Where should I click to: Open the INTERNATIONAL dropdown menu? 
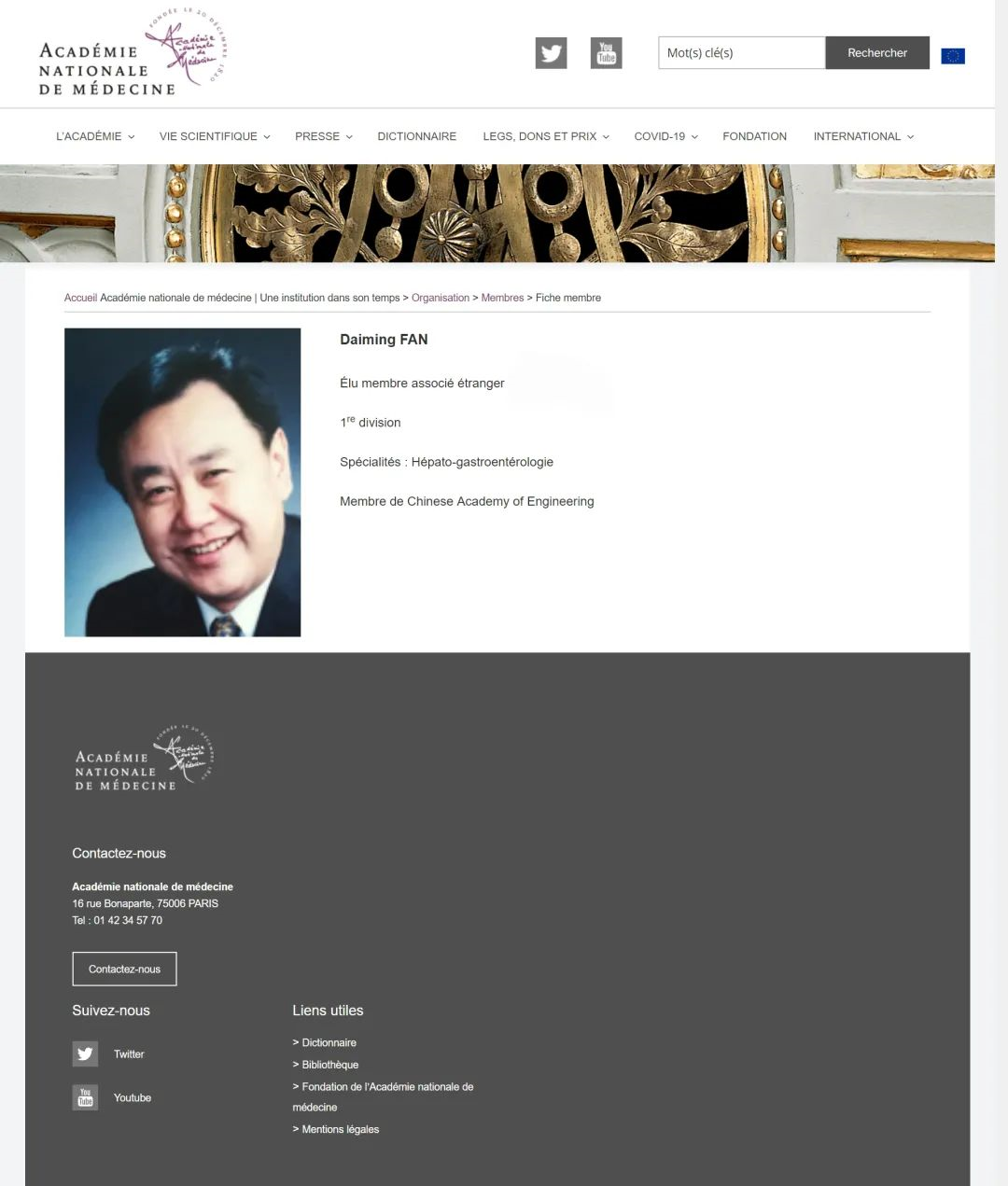(862, 136)
